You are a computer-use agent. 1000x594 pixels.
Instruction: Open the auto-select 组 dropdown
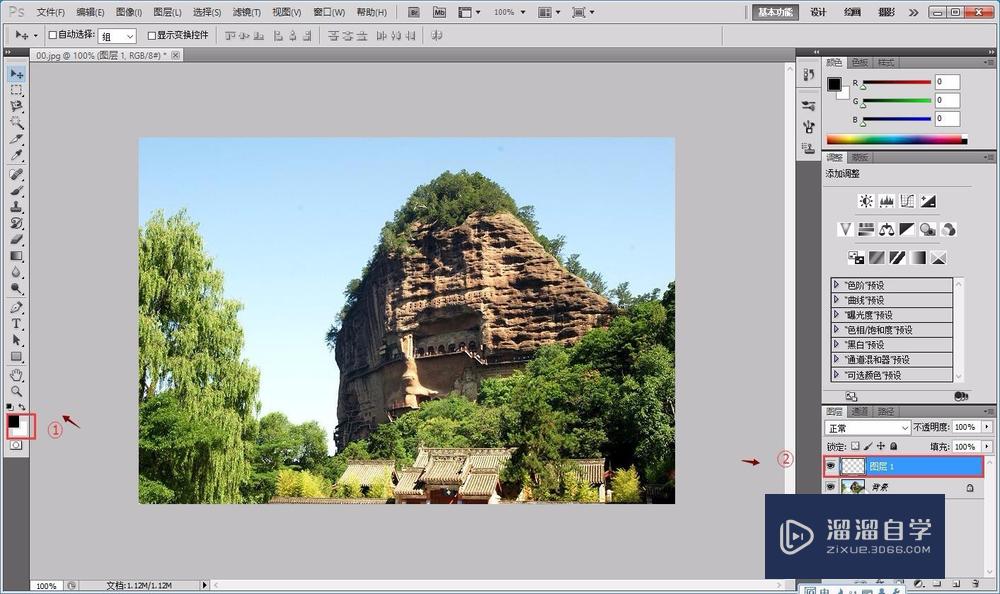[x=117, y=36]
